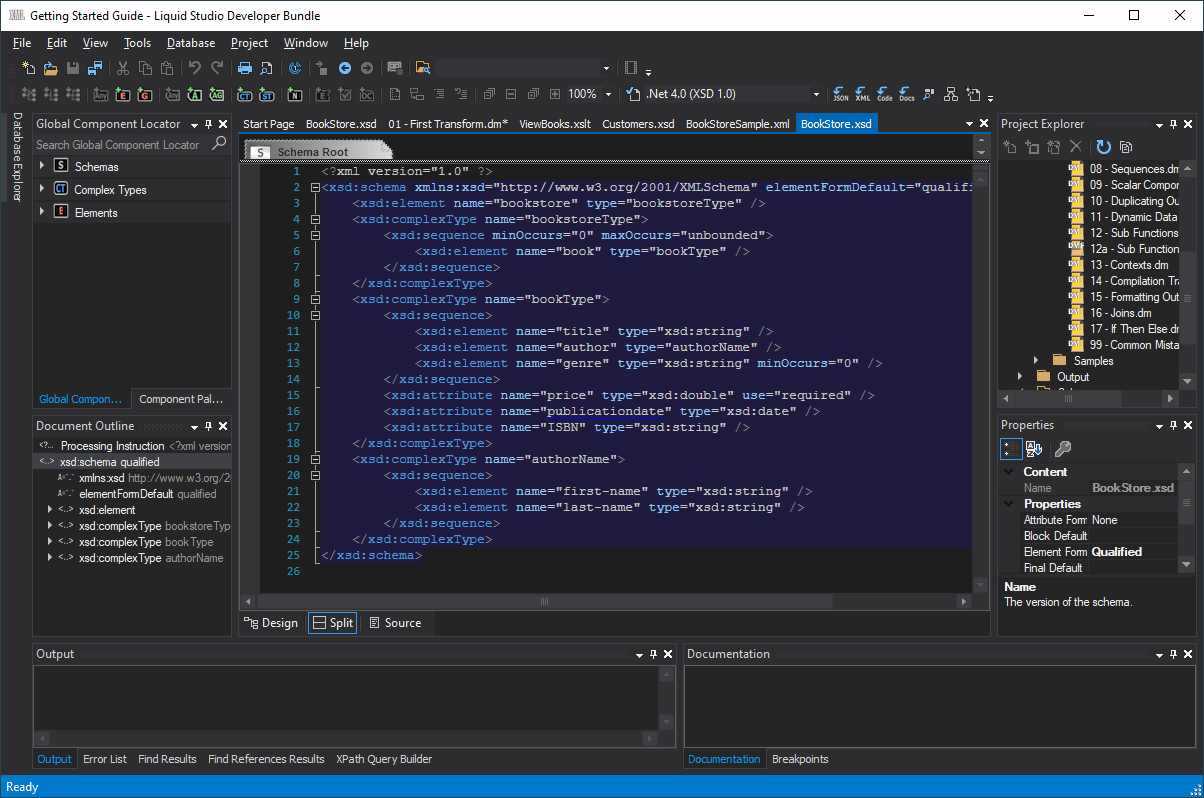Viewport: 1204px width, 798px height.
Task: Toggle auto-hide pin on Project Explorer
Action: [x=1174, y=124]
